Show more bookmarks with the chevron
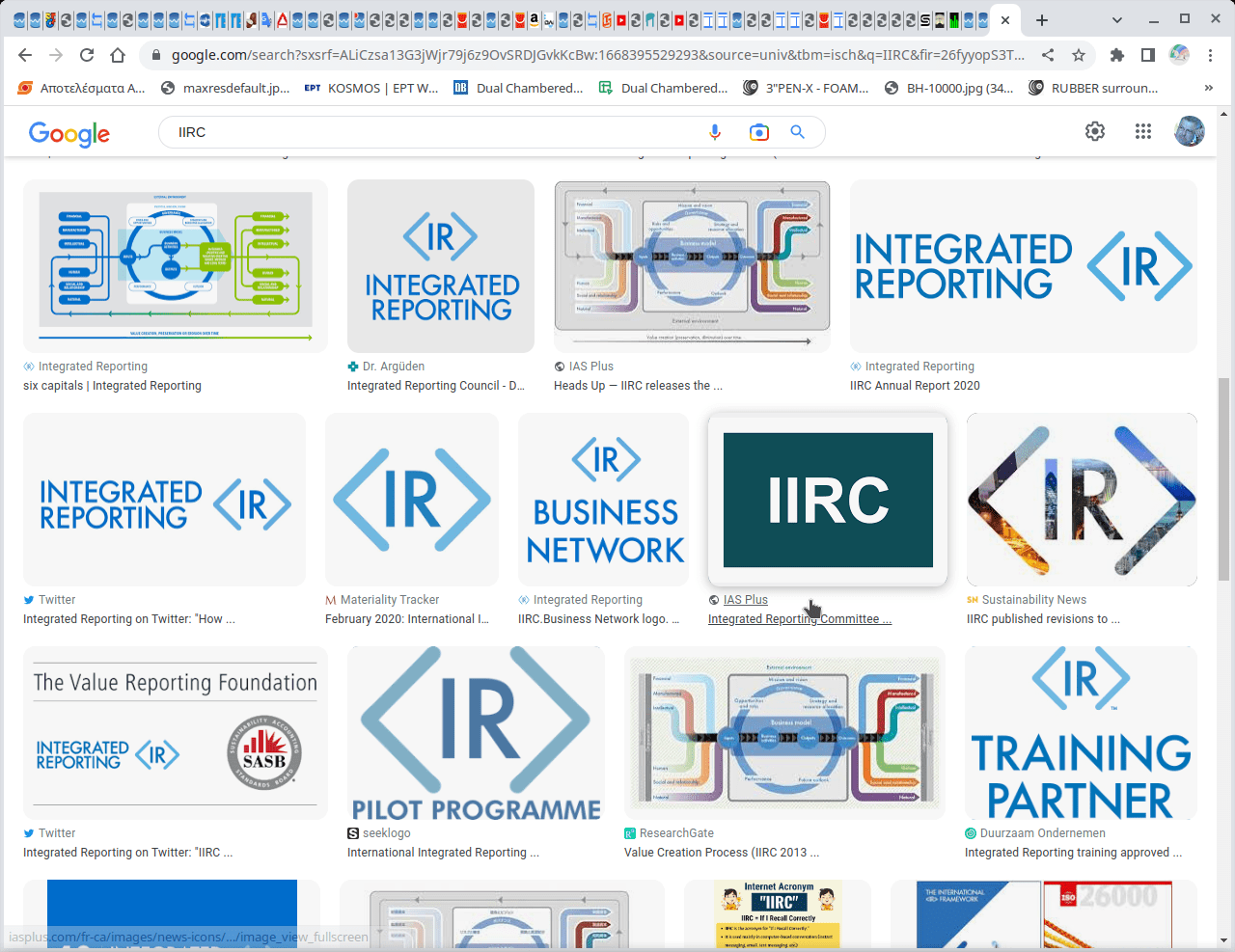 click(1209, 88)
